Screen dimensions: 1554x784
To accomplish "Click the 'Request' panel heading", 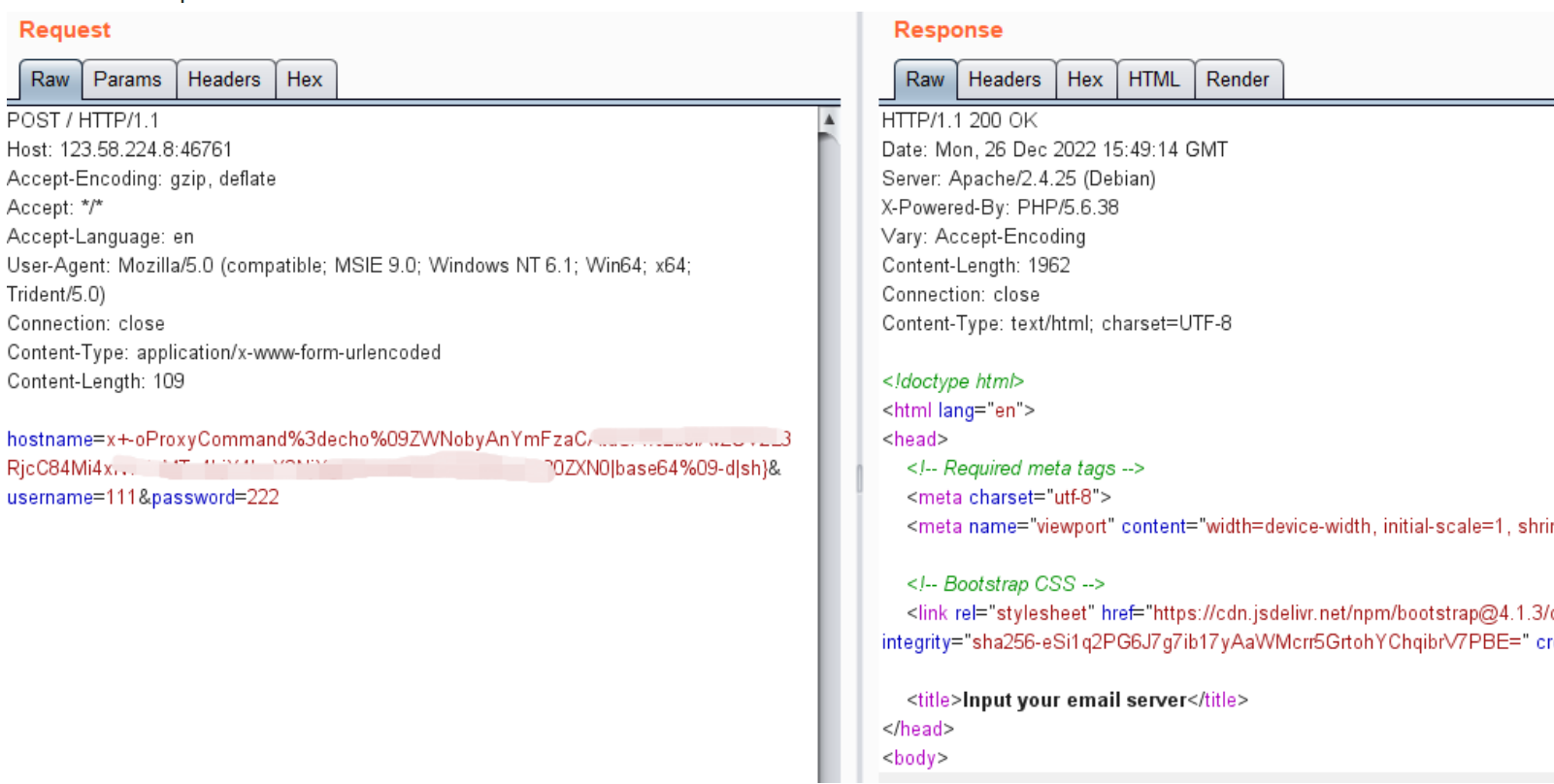I will click(65, 30).
